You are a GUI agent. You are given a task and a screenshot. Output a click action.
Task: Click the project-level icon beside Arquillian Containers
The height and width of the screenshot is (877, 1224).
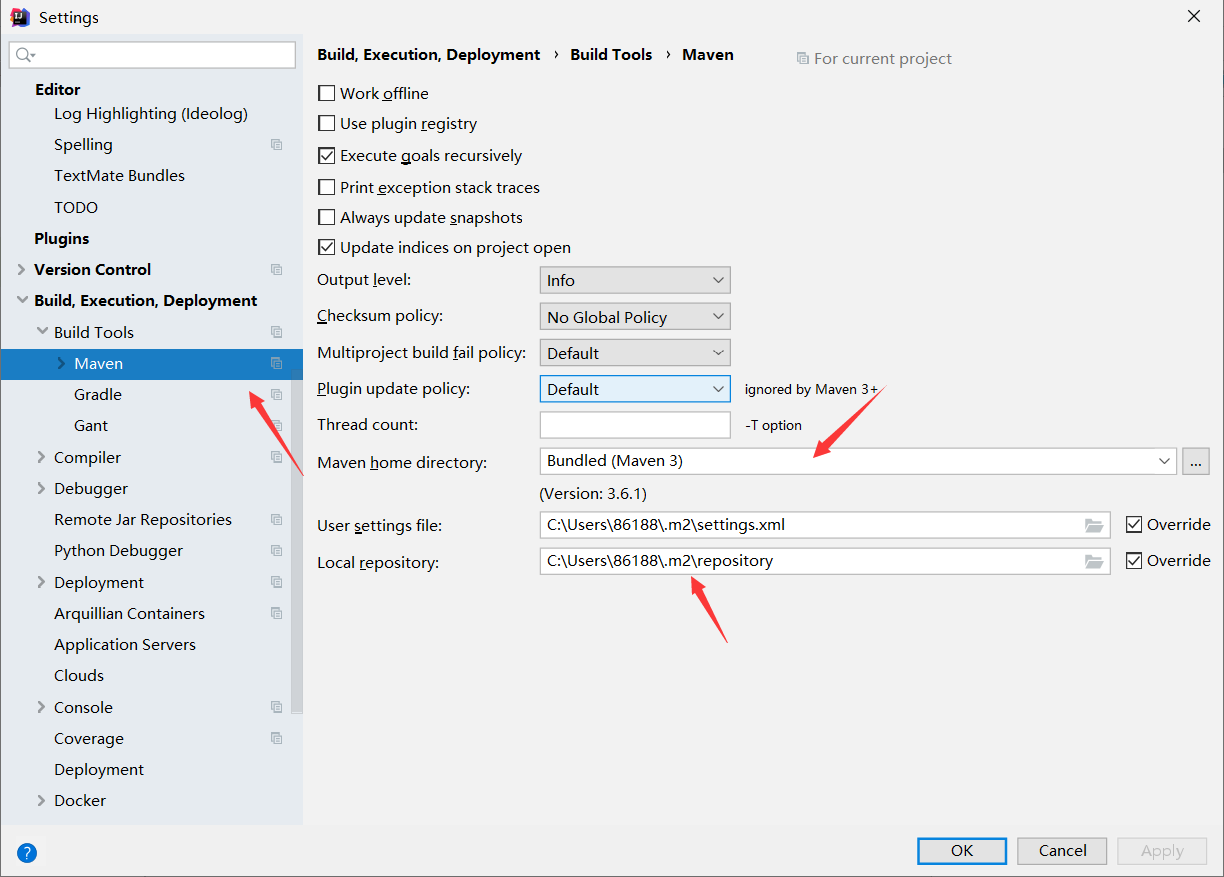click(277, 613)
